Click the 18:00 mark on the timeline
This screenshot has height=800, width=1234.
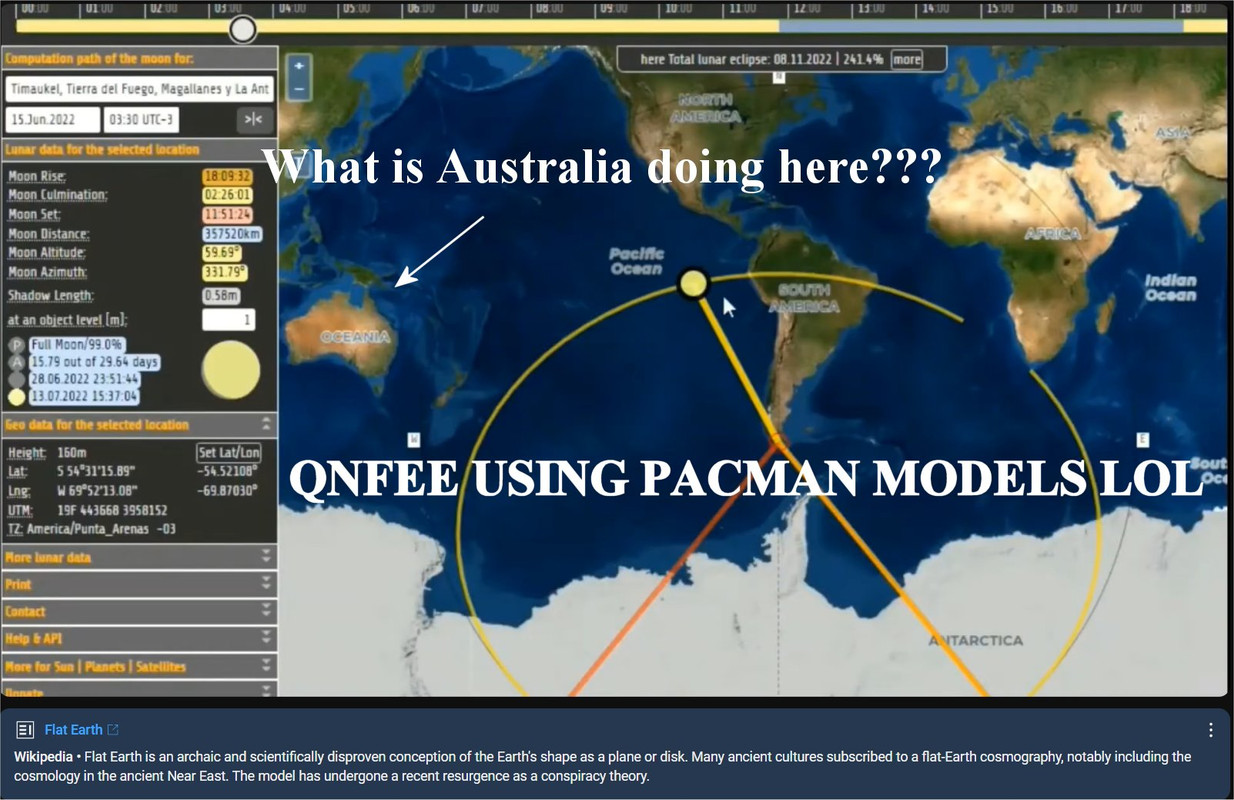tap(1193, 8)
